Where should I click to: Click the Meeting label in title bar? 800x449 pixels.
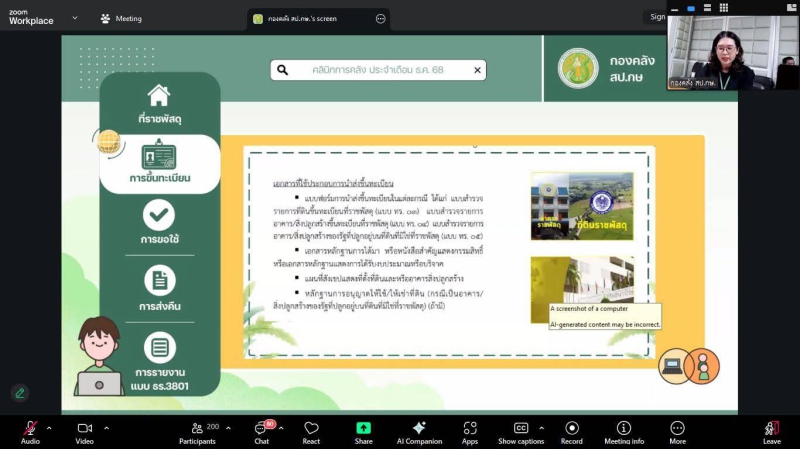coord(121,18)
